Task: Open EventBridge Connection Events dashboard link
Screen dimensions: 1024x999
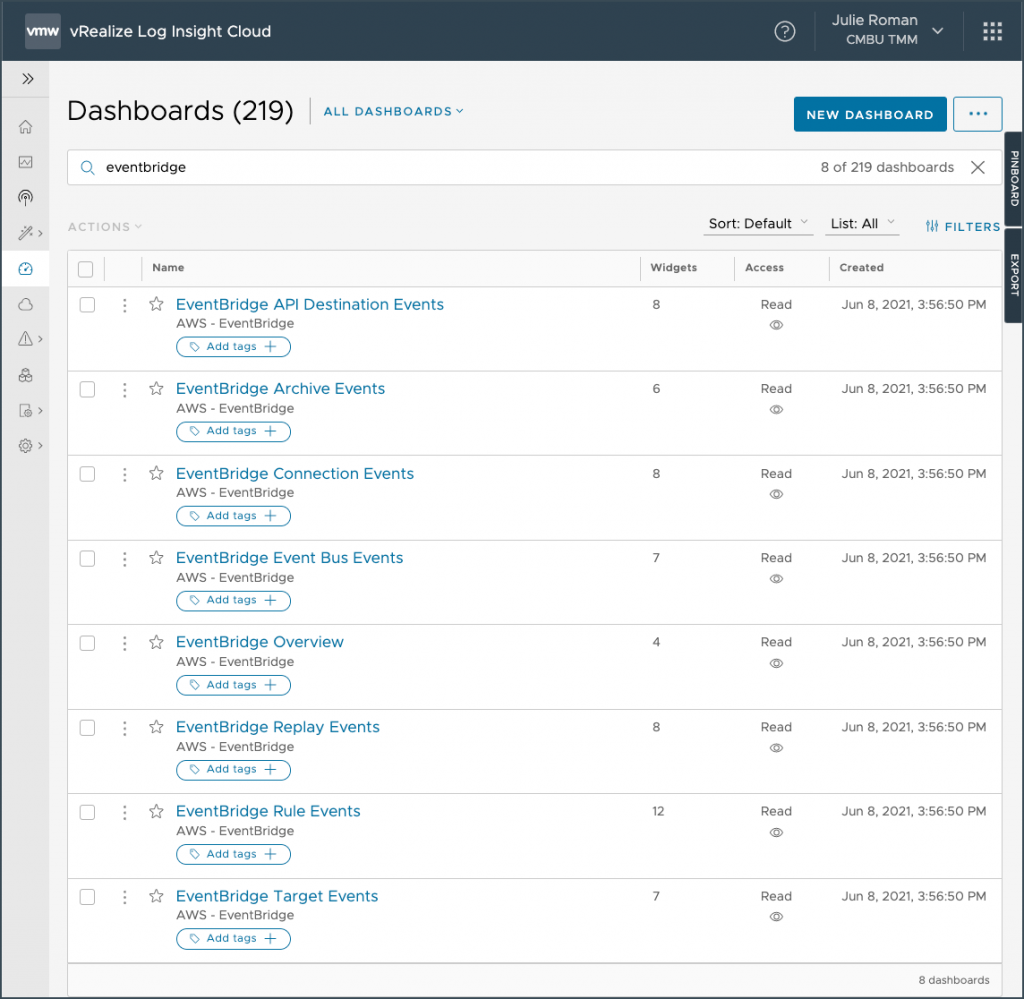Action: [295, 473]
